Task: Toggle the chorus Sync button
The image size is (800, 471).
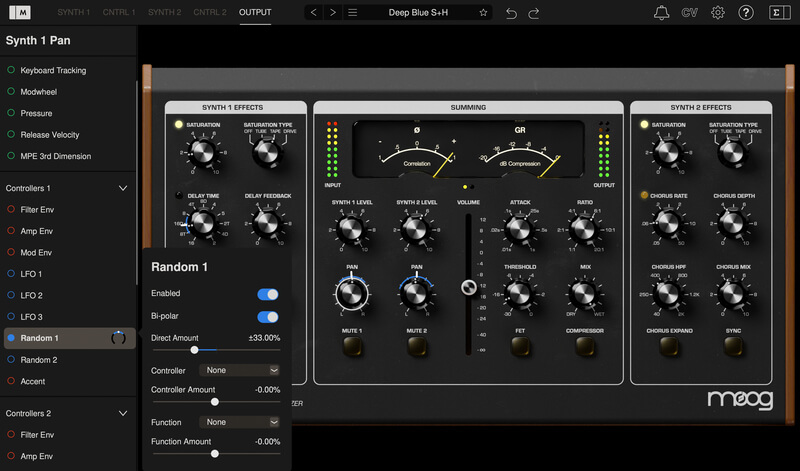Action: click(x=733, y=346)
